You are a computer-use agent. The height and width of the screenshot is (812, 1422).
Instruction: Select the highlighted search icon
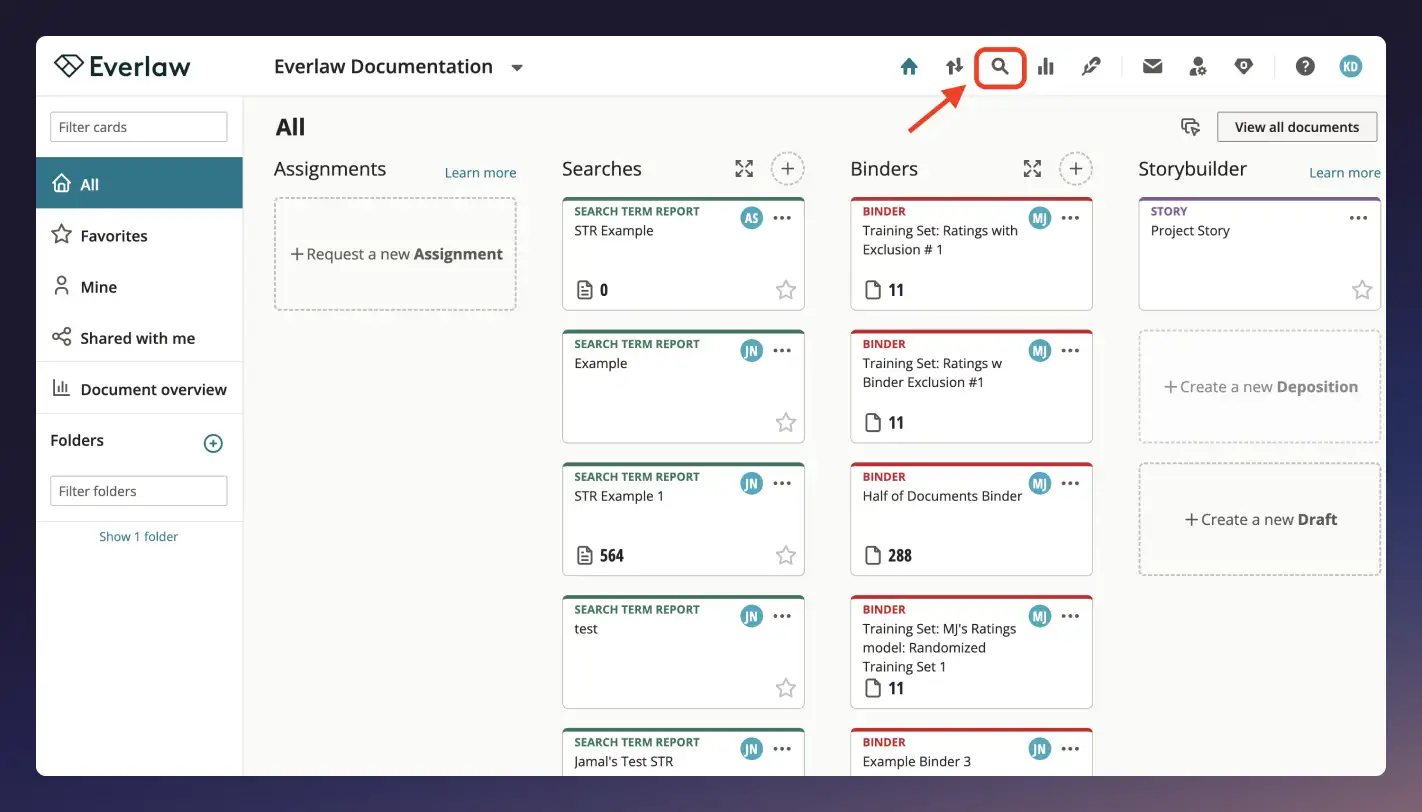[x=1000, y=65]
